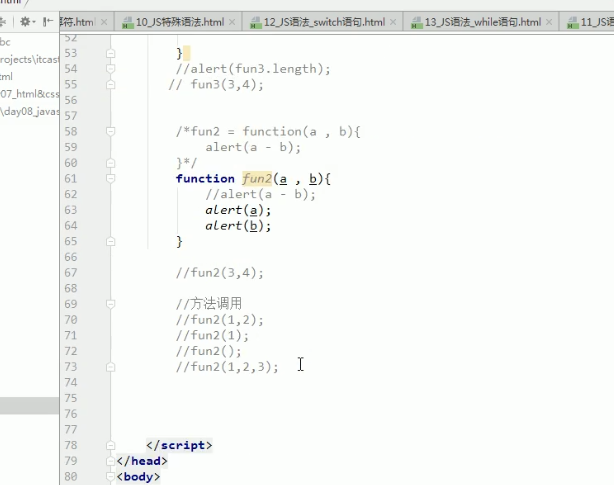614x485 pixels.
Task: Select the 07_html&css item in project panel
Action: coord(29,94)
